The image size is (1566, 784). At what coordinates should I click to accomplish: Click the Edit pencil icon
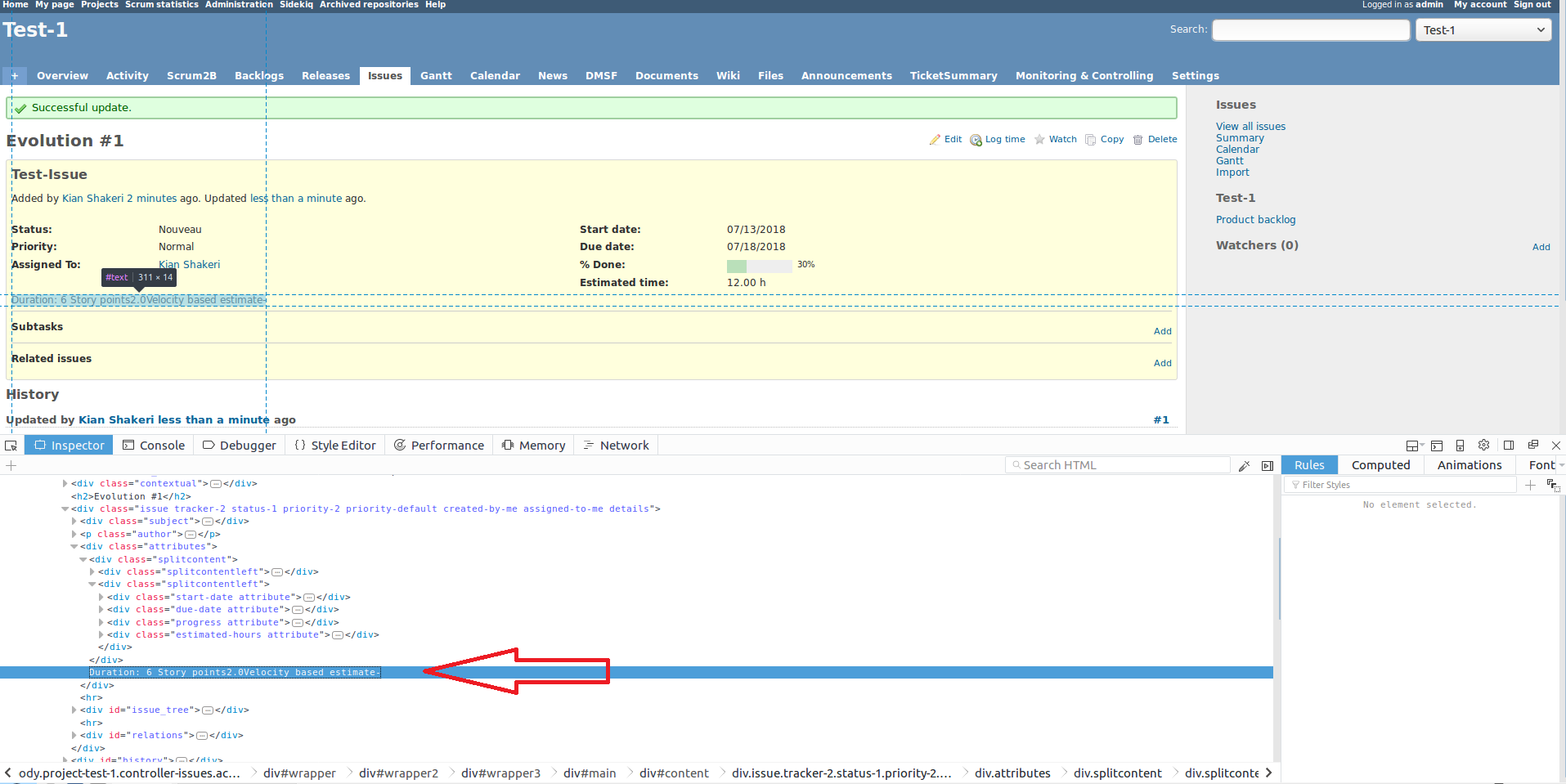pyautogui.click(x=935, y=140)
